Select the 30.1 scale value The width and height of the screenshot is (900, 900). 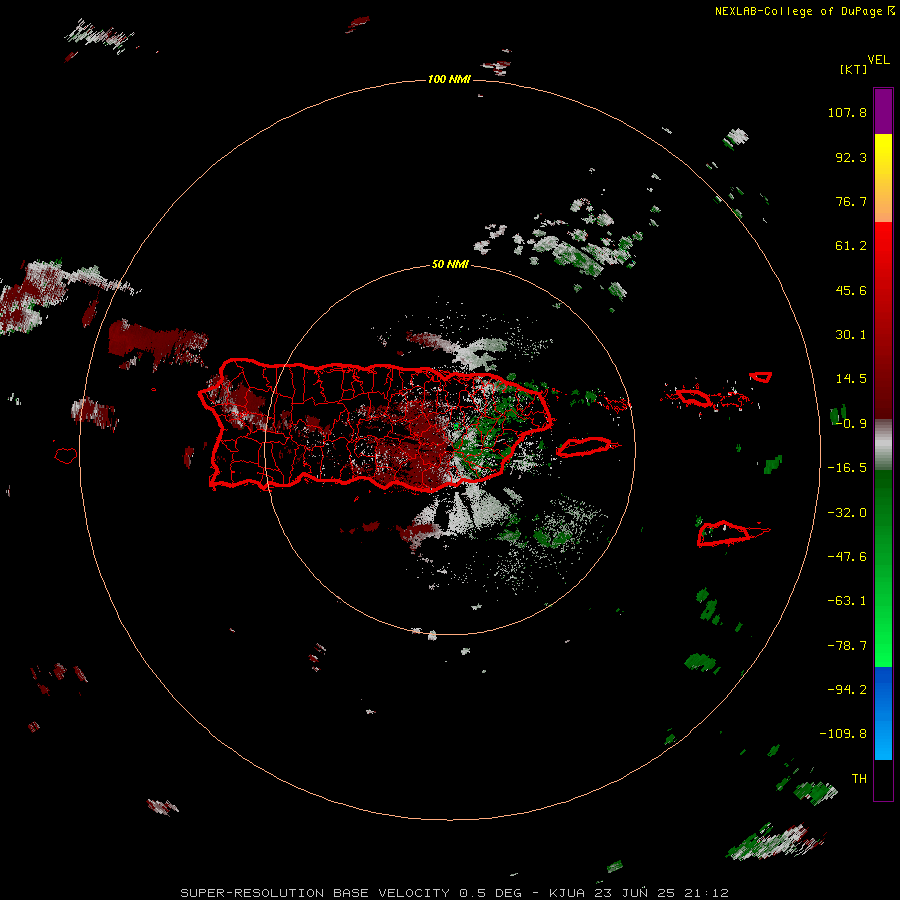coord(851,335)
